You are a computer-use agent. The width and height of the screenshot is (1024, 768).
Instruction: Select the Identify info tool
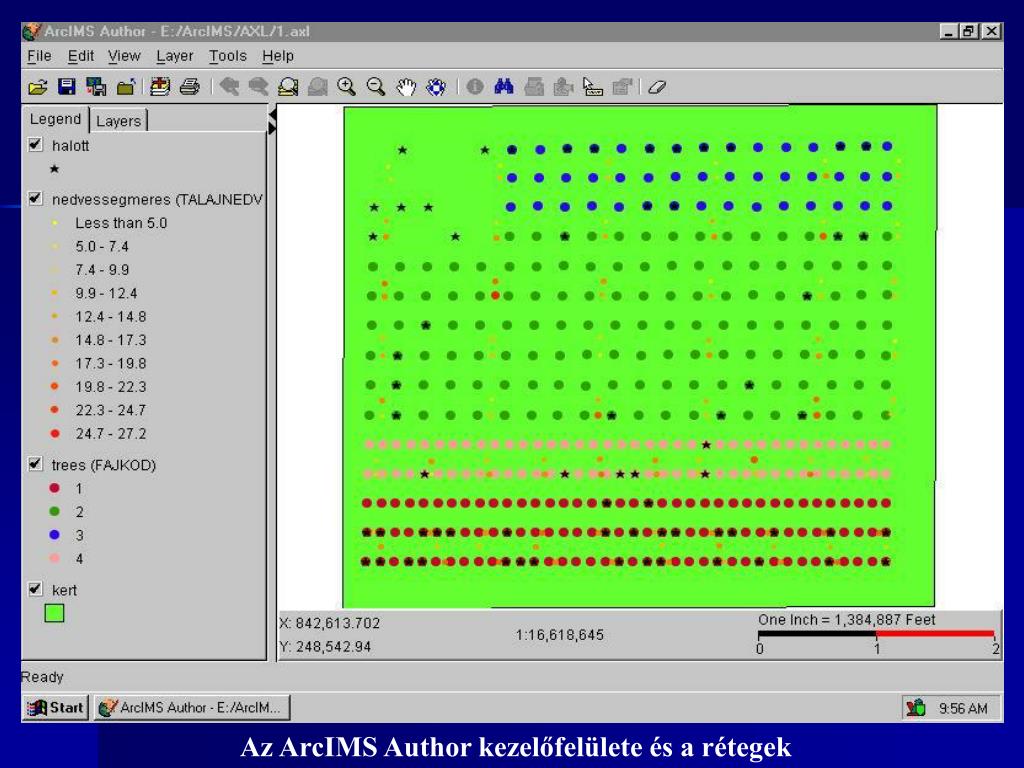(475, 87)
